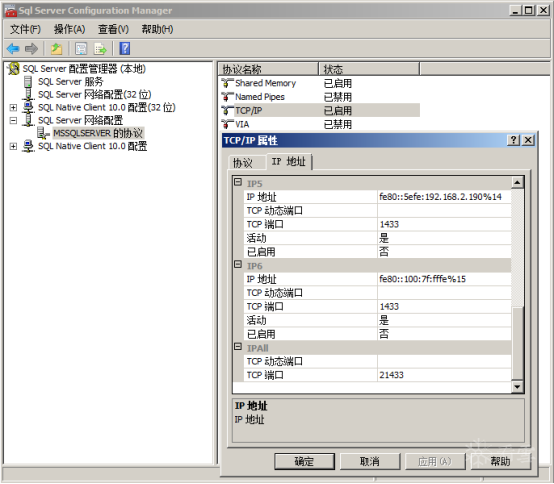Click the SQL Server Configuration Manager root icon
Image resolution: width=554 pixels, height=484 pixels.
click(x=13, y=69)
